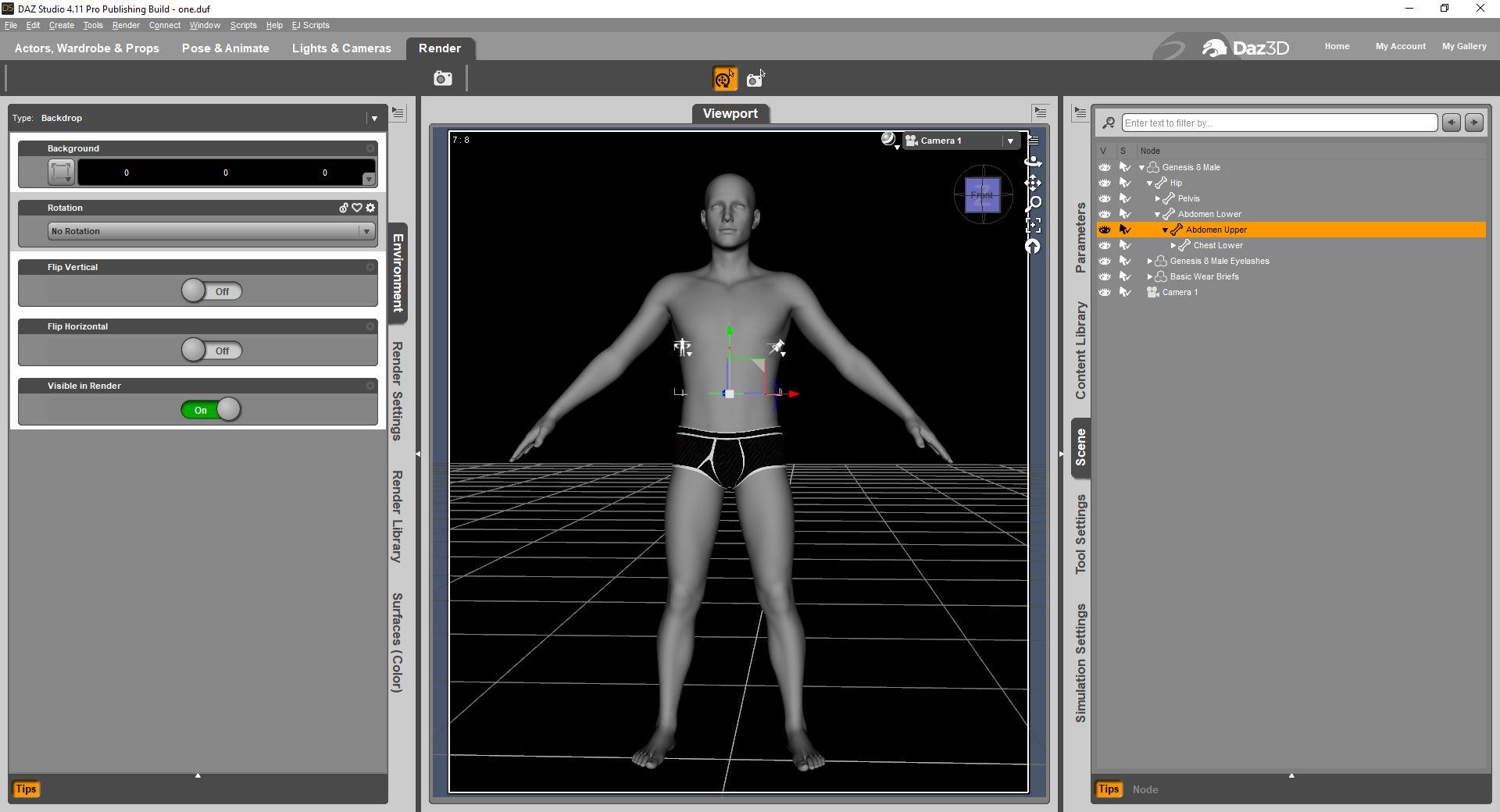Click the Scene filter text field
Viewport: 1500px width, 812px height.
click(1280, 123)
